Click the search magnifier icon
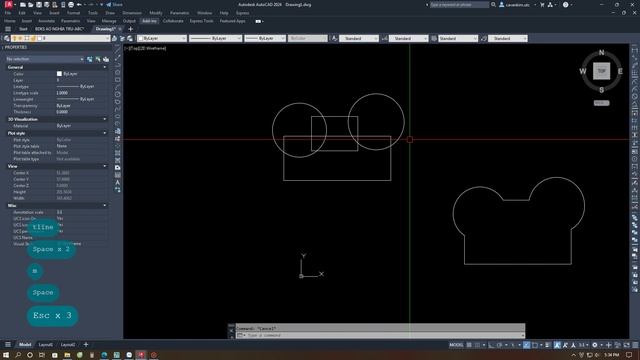Image resolution: width=640 pixels, height=360 pixels. 493,4
